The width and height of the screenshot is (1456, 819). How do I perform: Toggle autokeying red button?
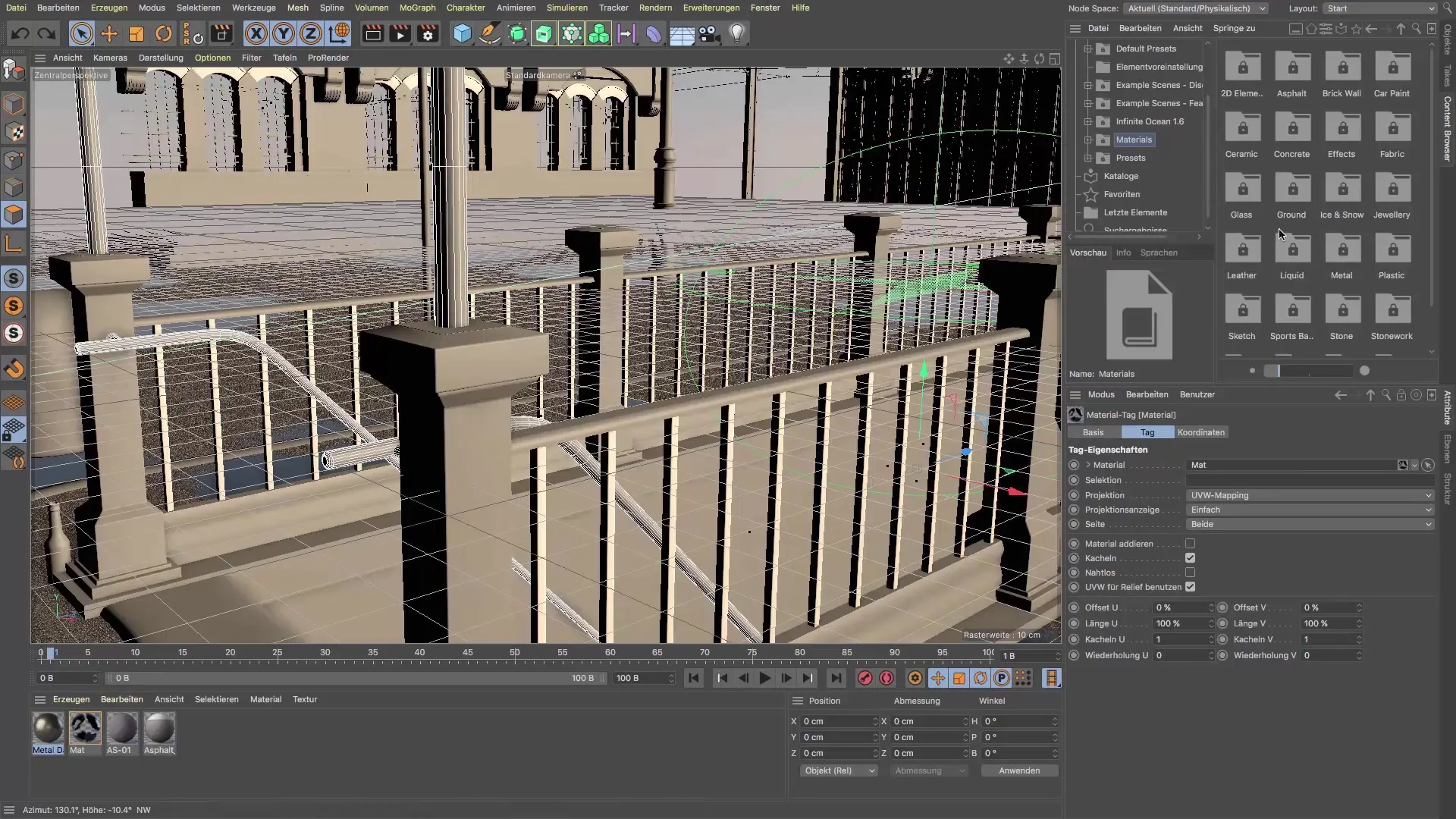(886, 678)
